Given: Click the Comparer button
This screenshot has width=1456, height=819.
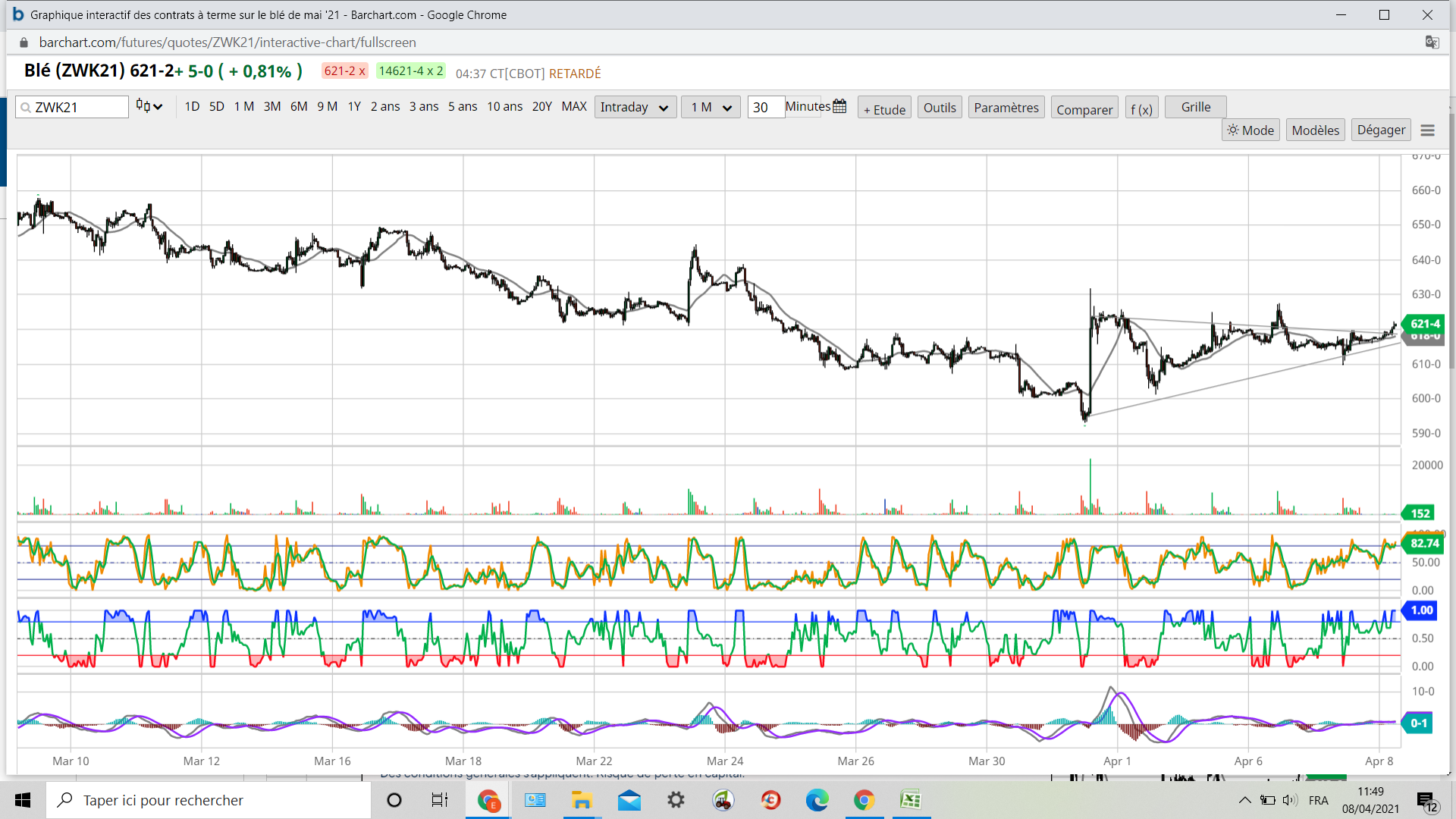Looking at the screenshot, I should (x=1084, y=109).
